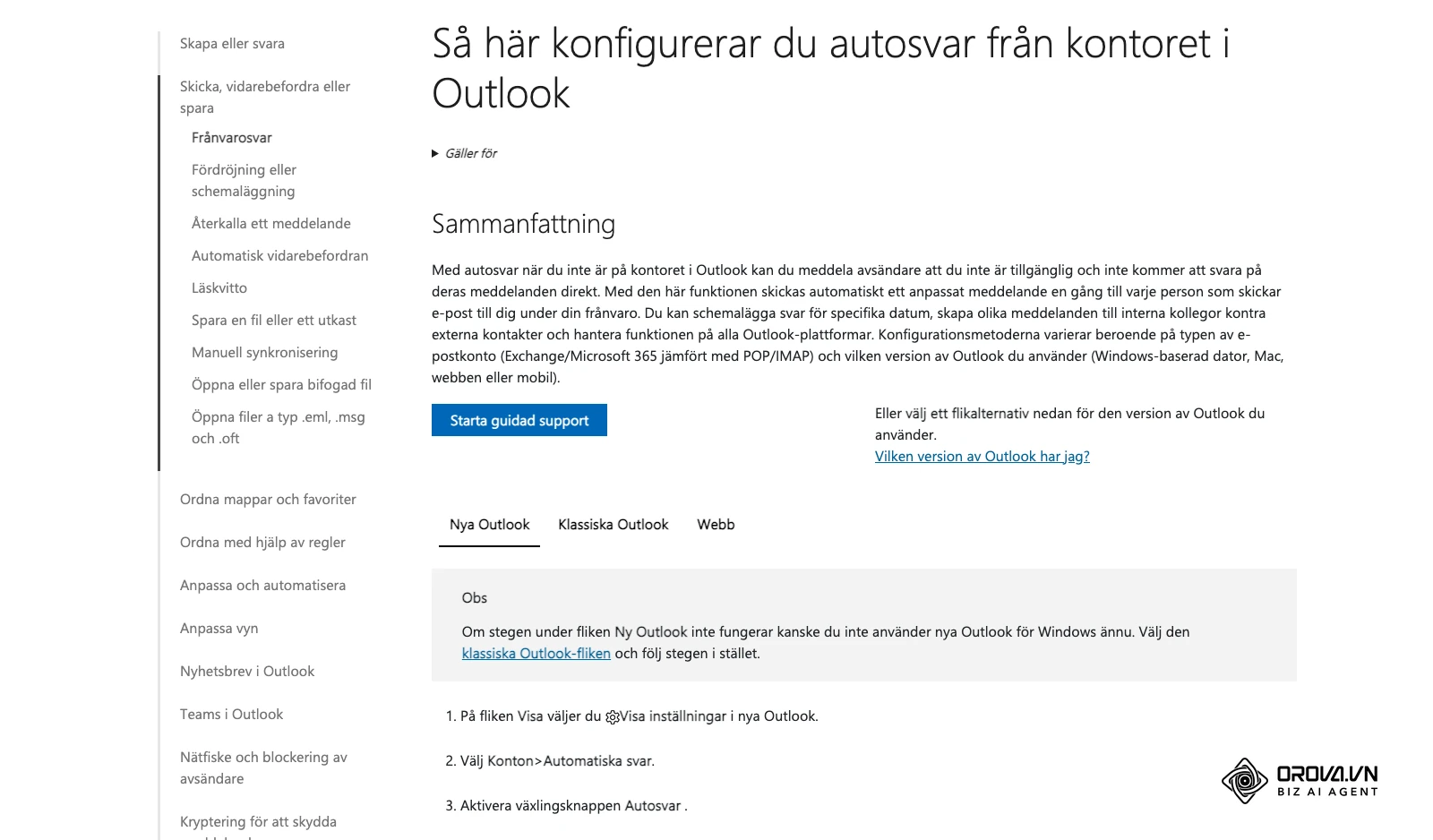Collapse 'Skicka, vidarebefordra eller spara' section
Screen dimensions: 1433x840
(265, 97)
